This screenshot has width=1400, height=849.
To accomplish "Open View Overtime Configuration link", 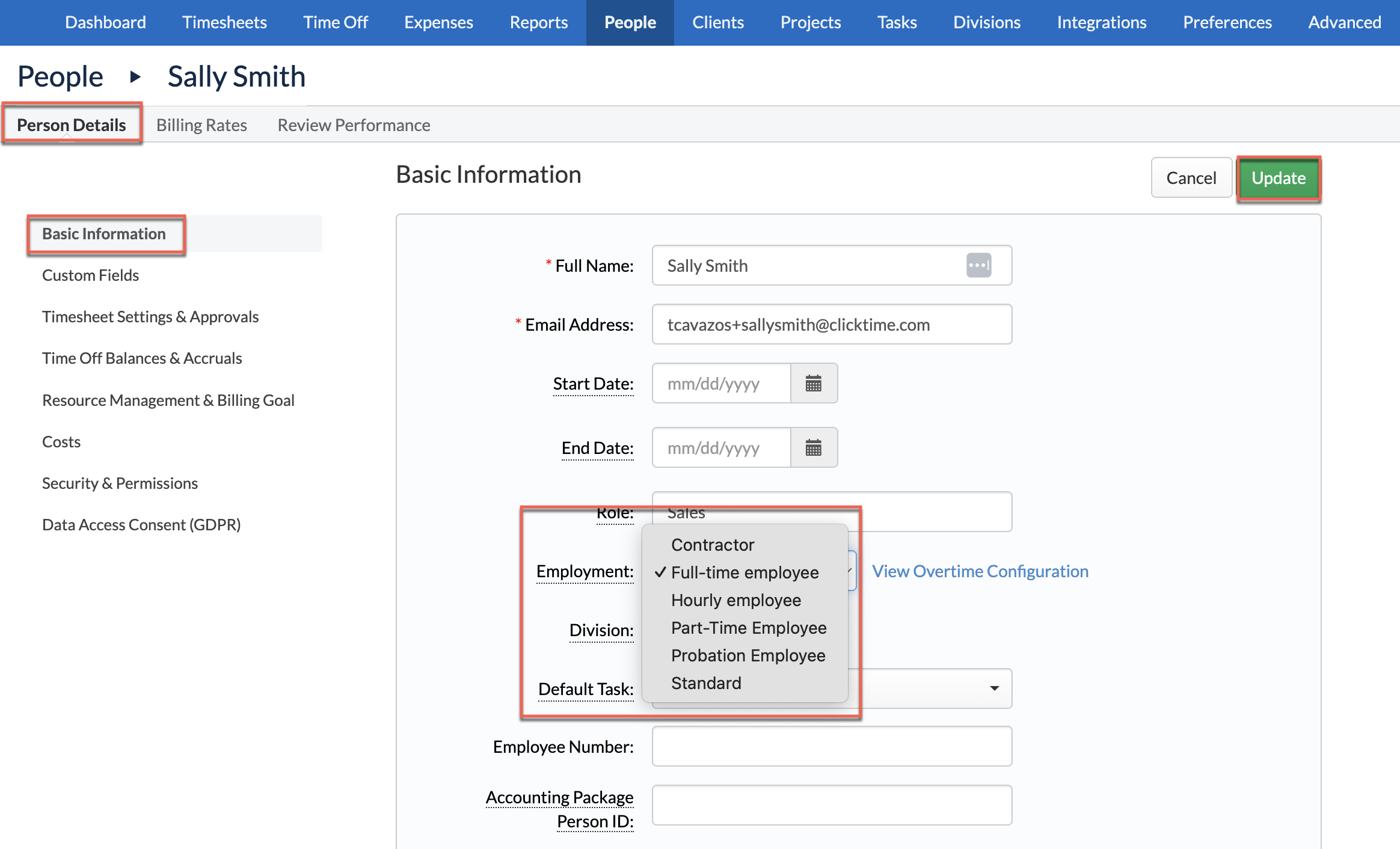I will pyautogui.click(x=980, y=571).
